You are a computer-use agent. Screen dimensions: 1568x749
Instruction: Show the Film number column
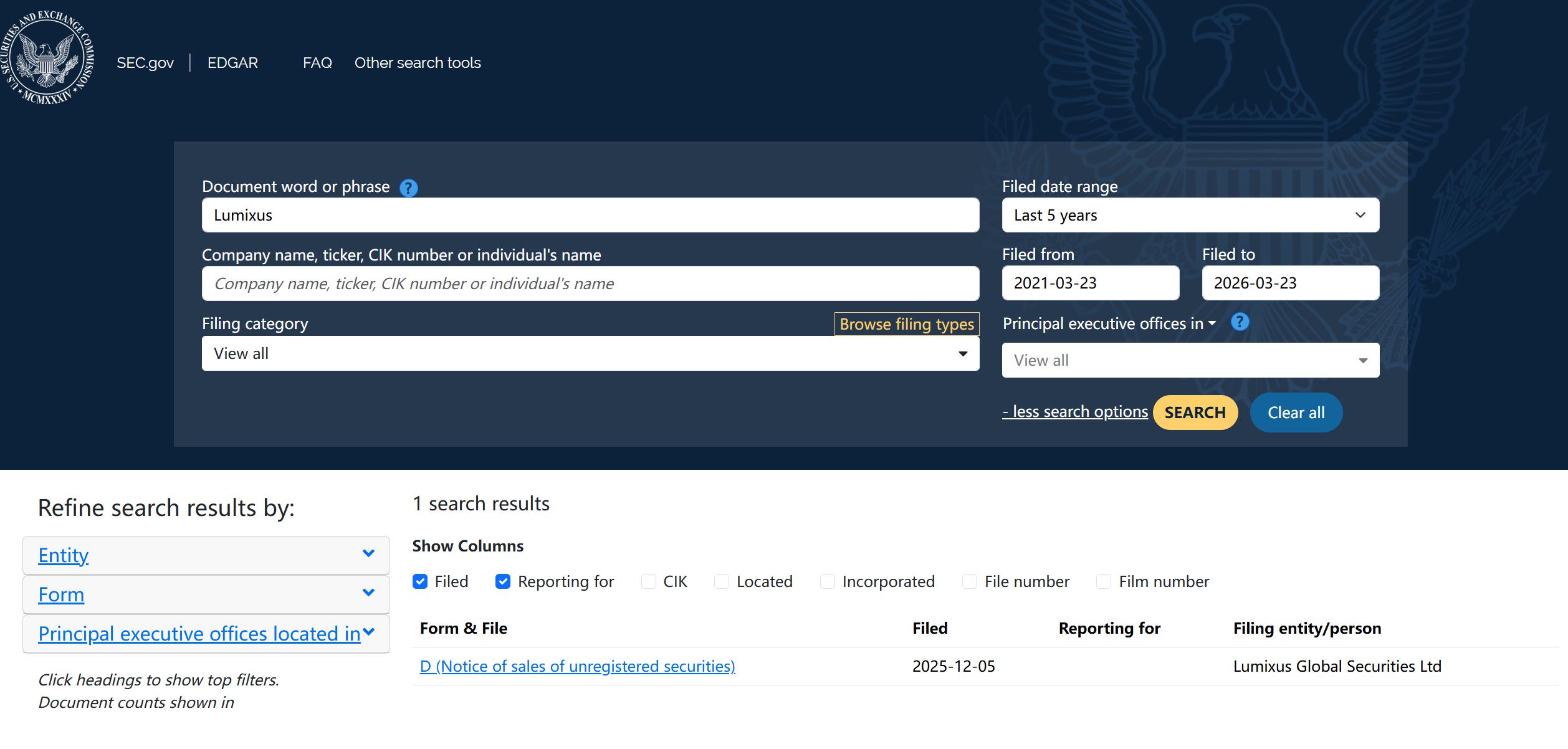[1104, 581]
